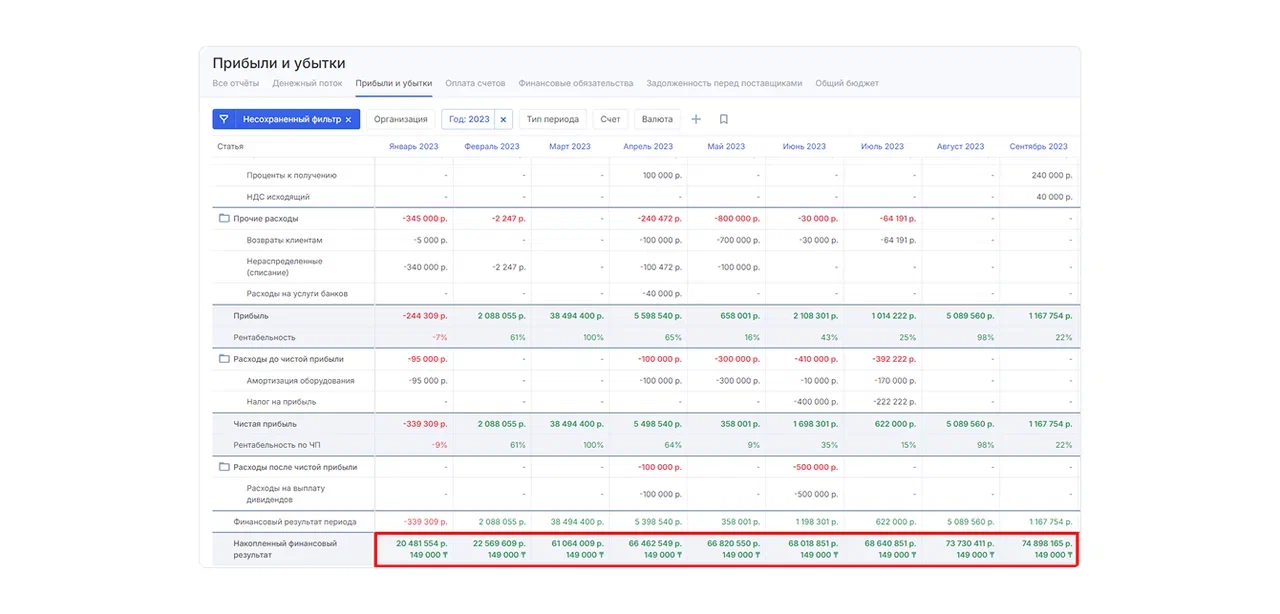Viewport: 1280px width, 614px height.
Task: Add a new filter with plus icon
Action: click(x=696, y=119)
